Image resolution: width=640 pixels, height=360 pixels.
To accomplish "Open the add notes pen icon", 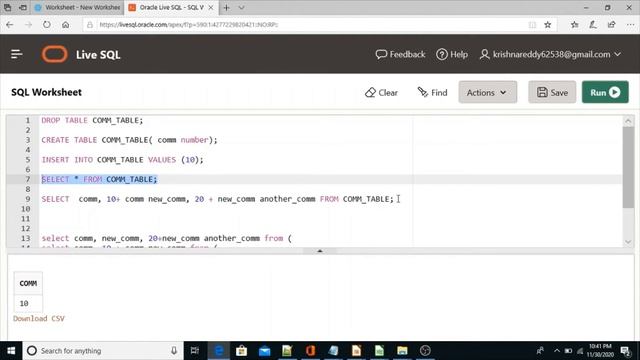I will [x=593, y=24].
